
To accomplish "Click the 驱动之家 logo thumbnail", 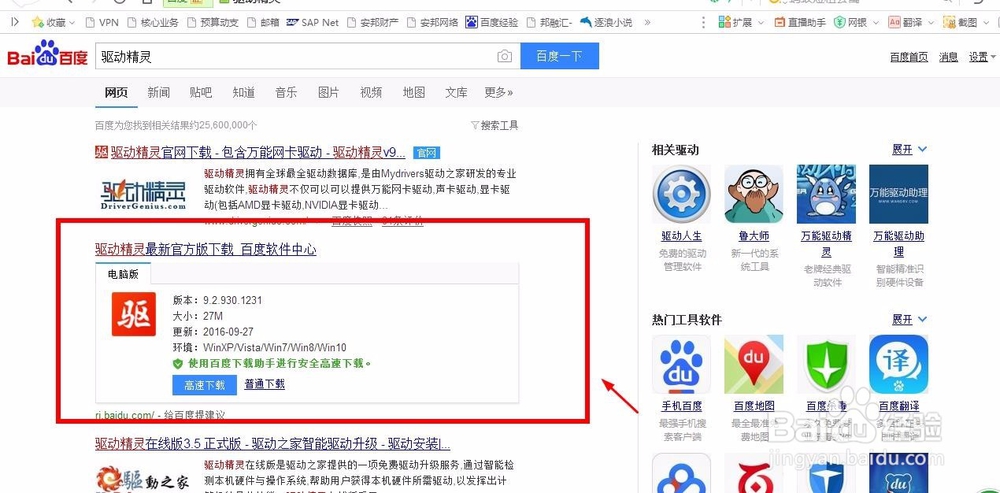I will coord(143,479).
